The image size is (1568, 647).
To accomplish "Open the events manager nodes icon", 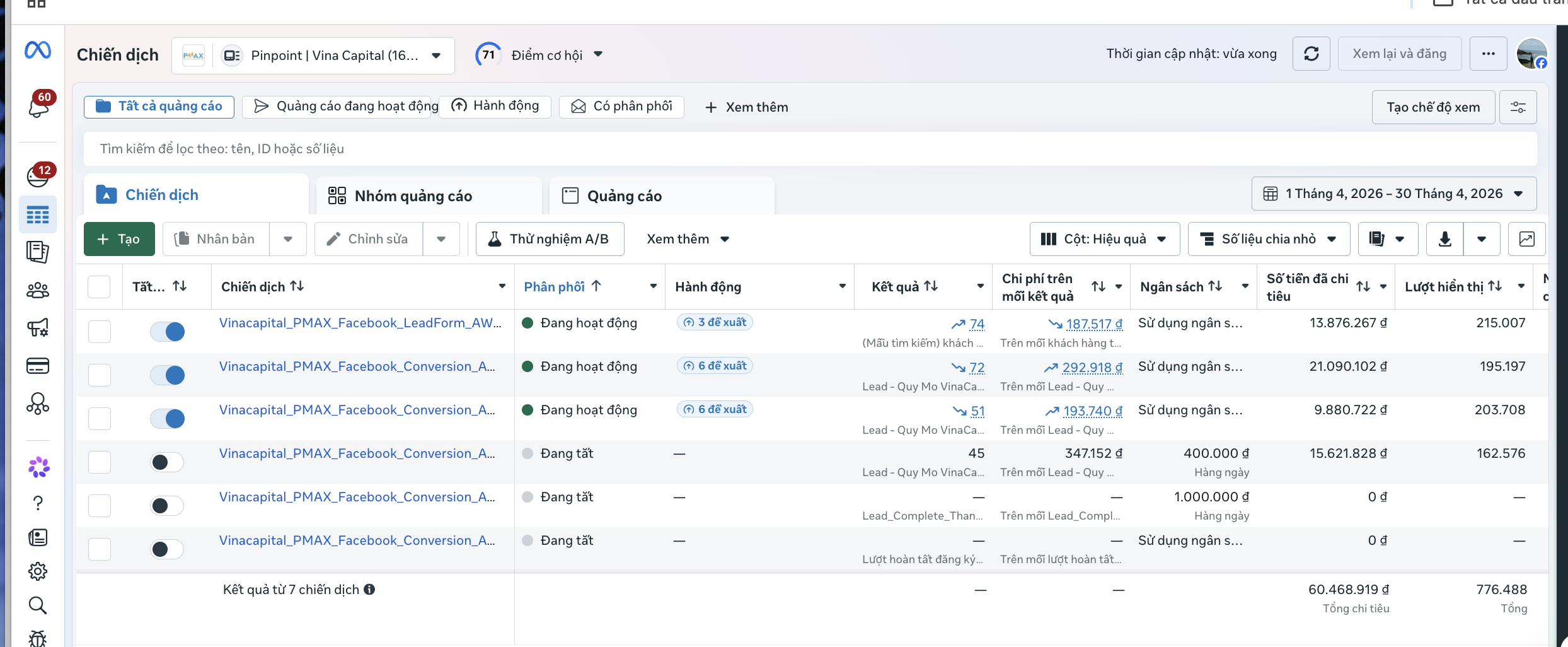I will tap(38, 404).
